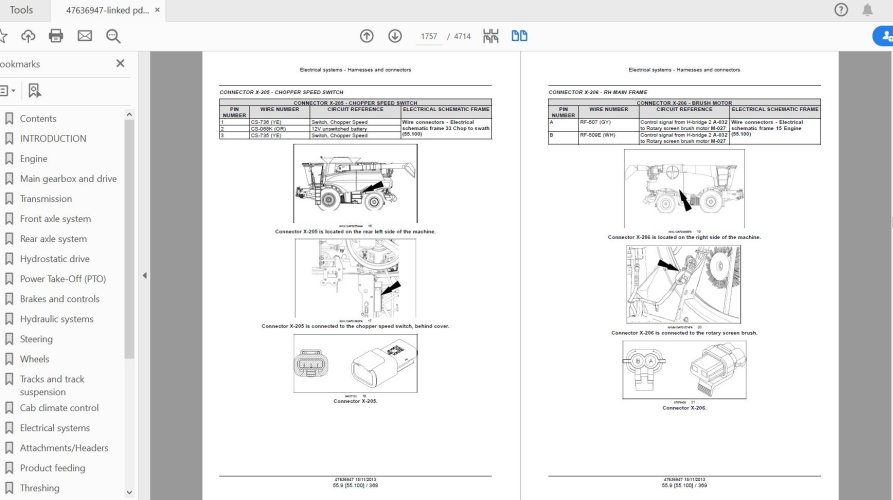The width and height of the screenshot is (893, 500).
Task: Go to the next page arrow
Action: pyautogui.click(x=395, y=36)
